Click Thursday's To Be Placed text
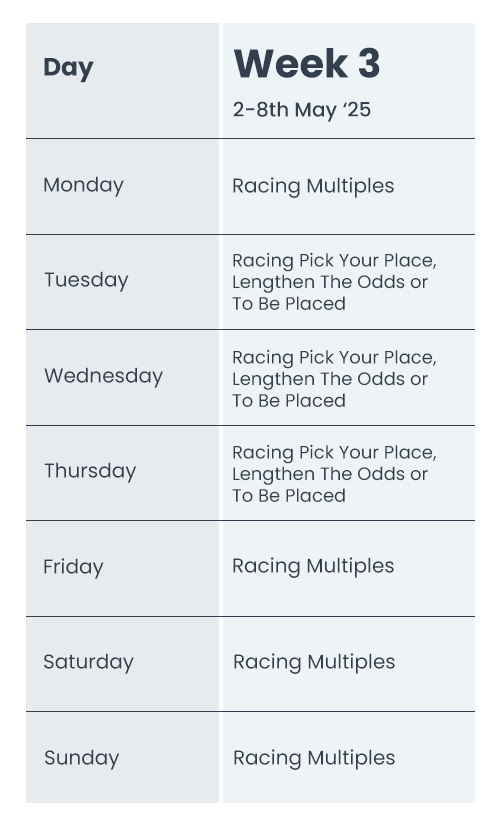The height and width of the screenshot is (825, 500). (289, 496)
